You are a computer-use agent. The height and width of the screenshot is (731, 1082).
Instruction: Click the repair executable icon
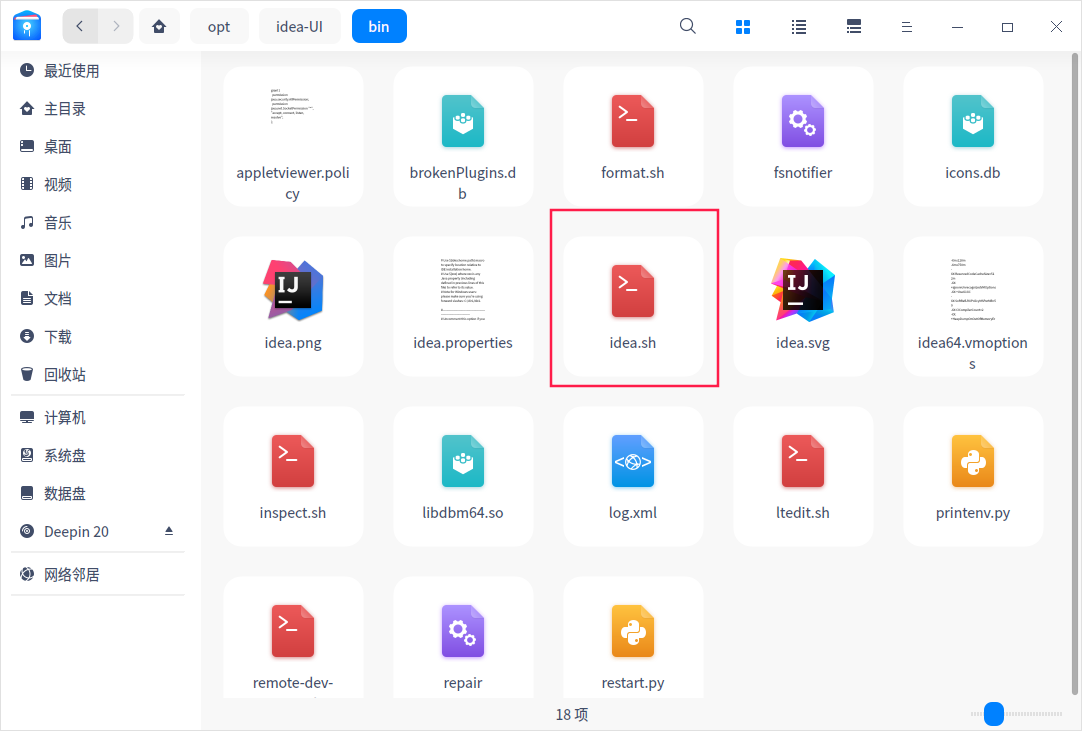(463, 631)
